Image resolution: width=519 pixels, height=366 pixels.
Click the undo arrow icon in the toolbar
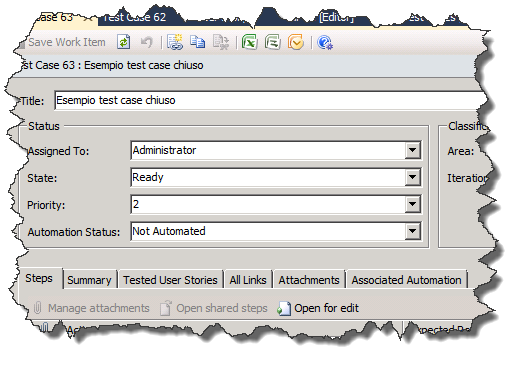146,42
